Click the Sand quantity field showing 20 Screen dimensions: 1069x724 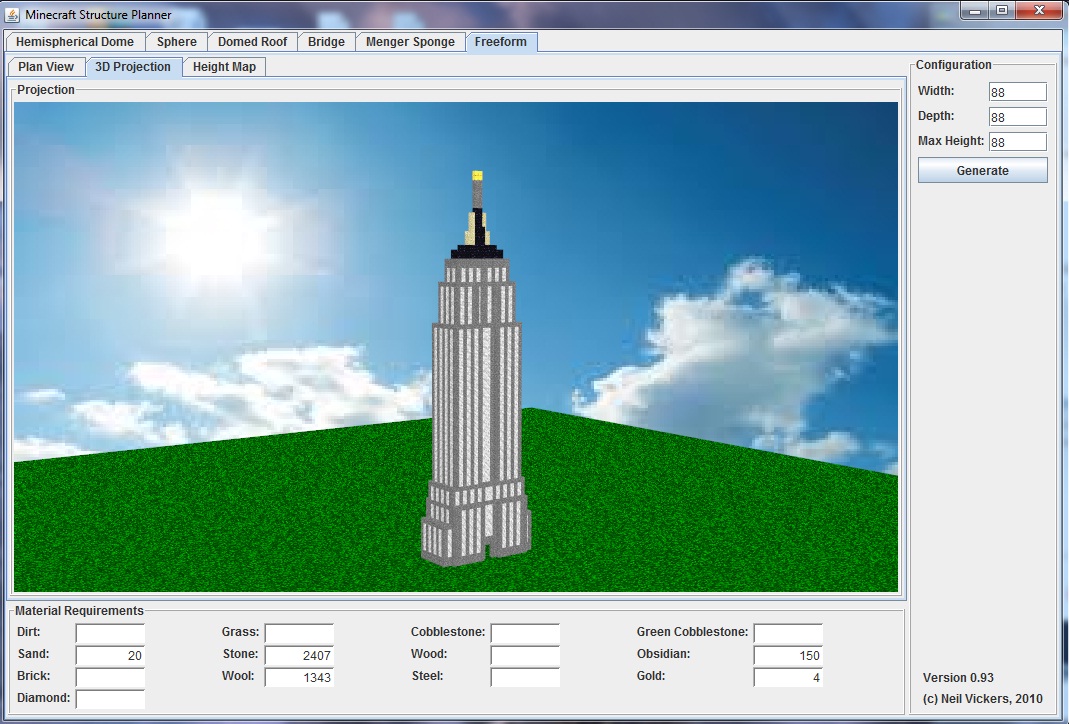pyautogui.click(x=110, y=655)
